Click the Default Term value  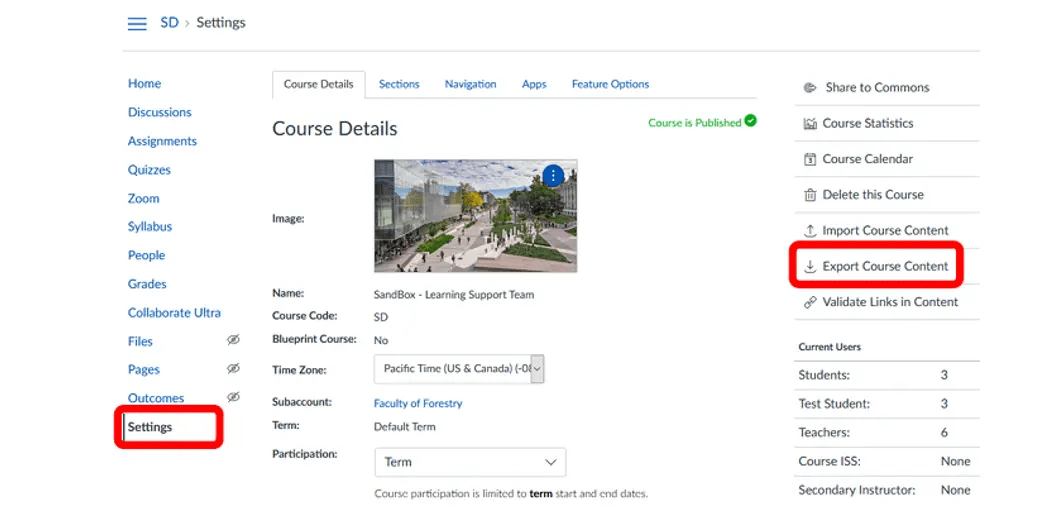[405, 427]
